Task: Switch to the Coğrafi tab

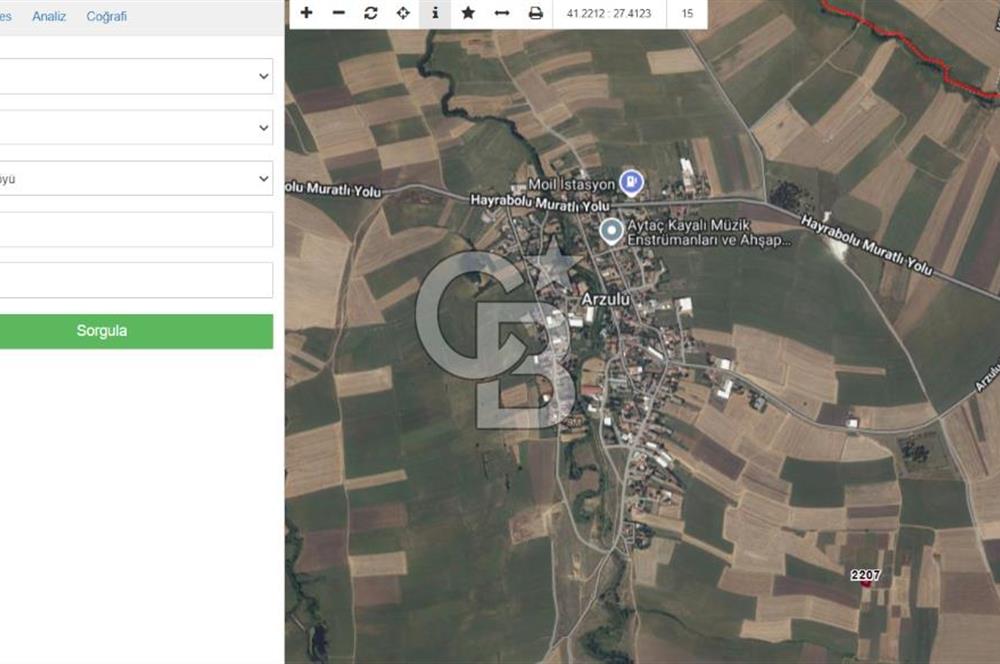Action: tap(107, 17)
